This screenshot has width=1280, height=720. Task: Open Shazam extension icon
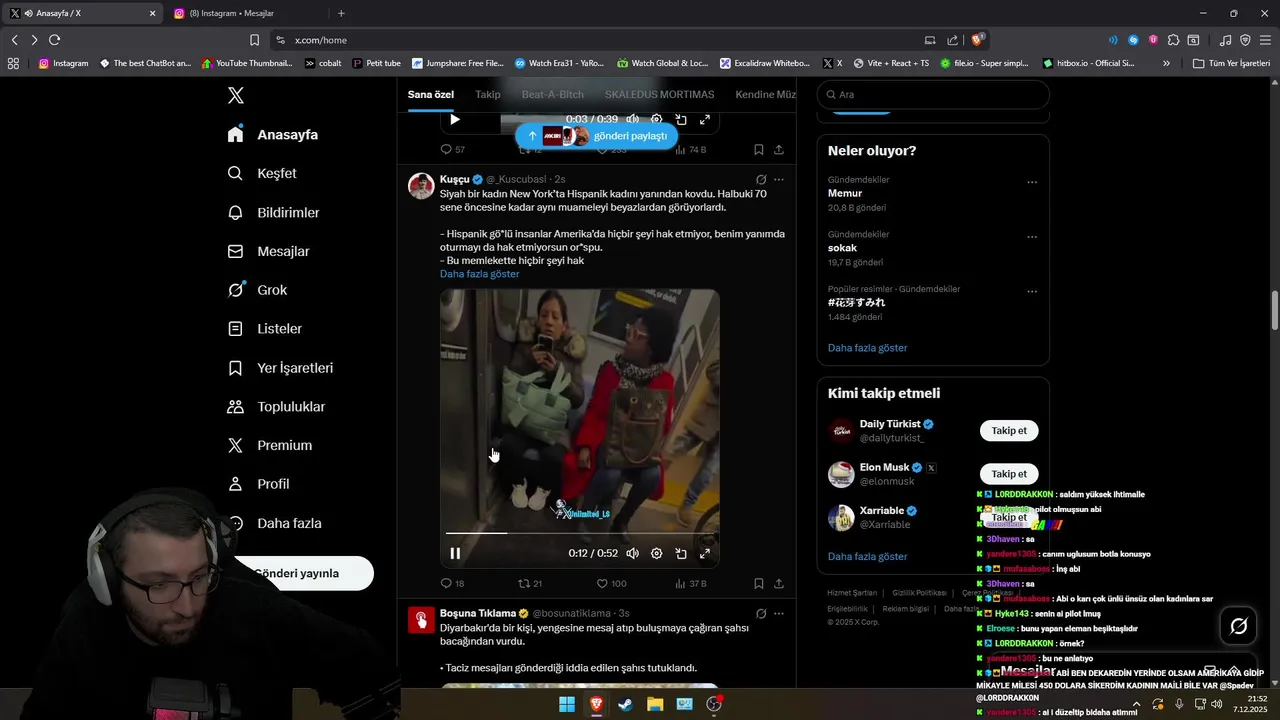1133,40
